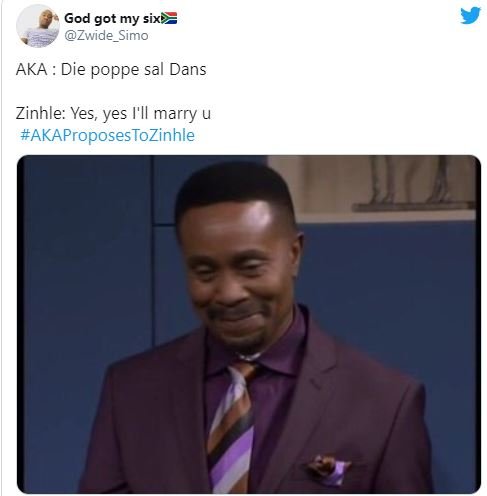Click the blue Twitter bird logo
The height and width of the screenshot is (496, 487).
click(x=470, y=15)
